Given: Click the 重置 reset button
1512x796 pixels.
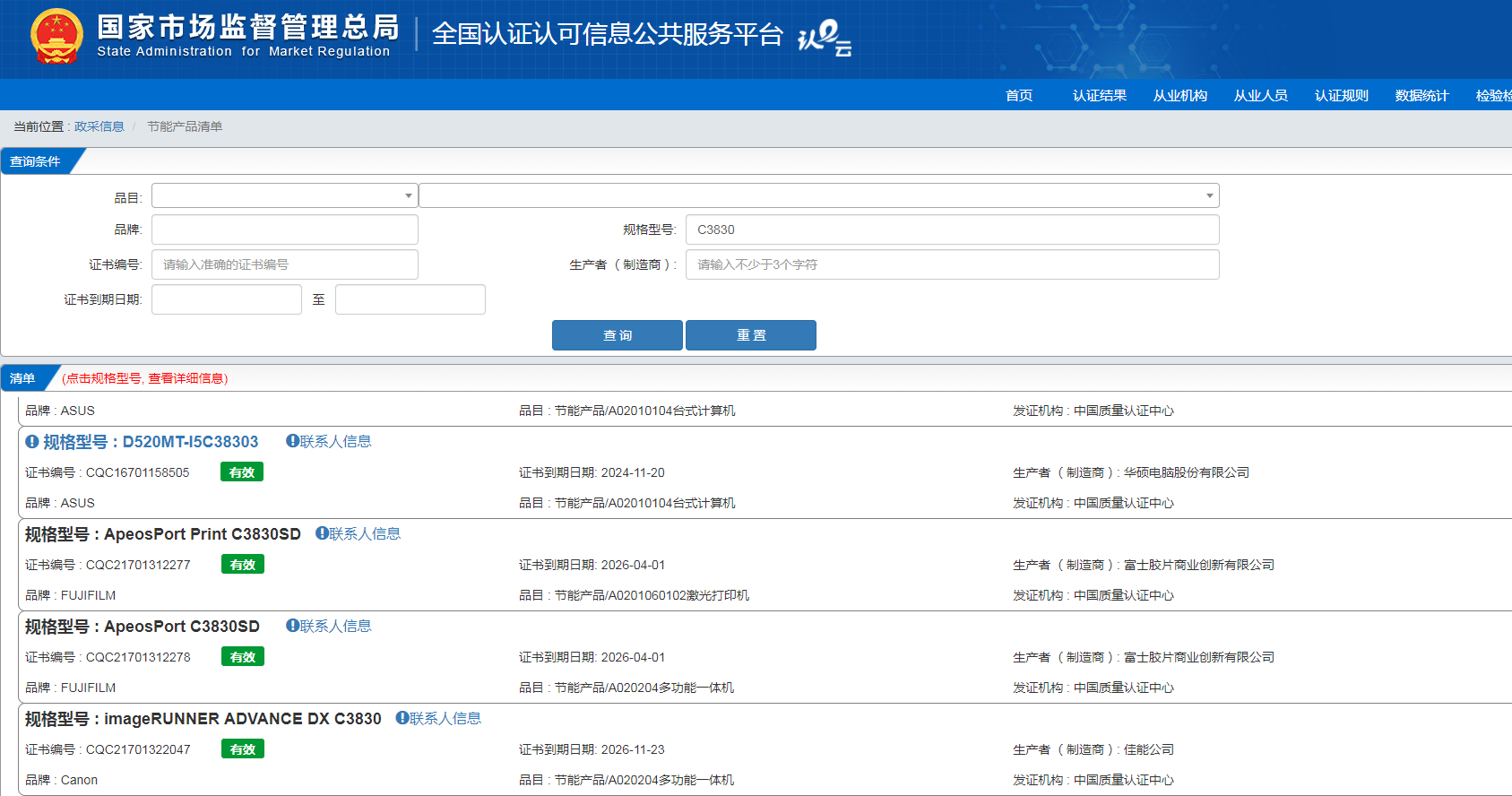Looking at the screenshot, I should click(x=751, y=335).
